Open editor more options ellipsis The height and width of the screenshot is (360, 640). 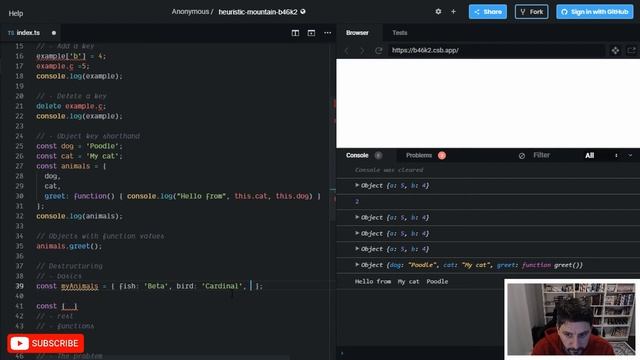pos(327,33)
